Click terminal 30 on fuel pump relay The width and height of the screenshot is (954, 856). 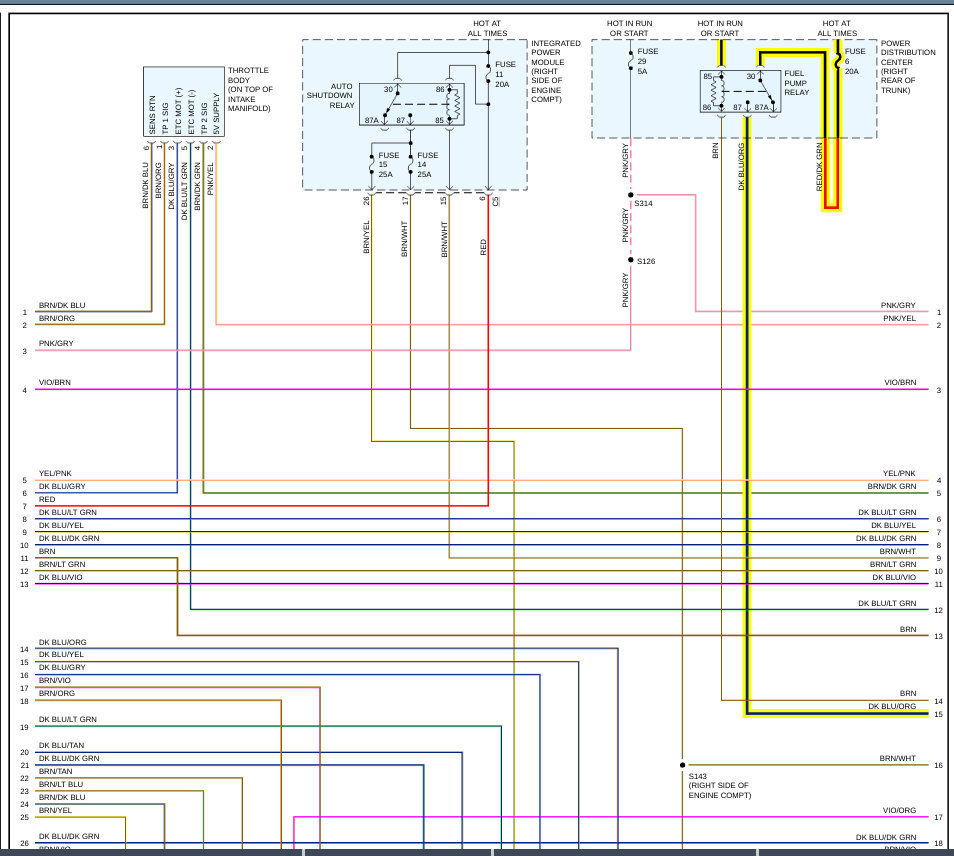coord(751,76)
